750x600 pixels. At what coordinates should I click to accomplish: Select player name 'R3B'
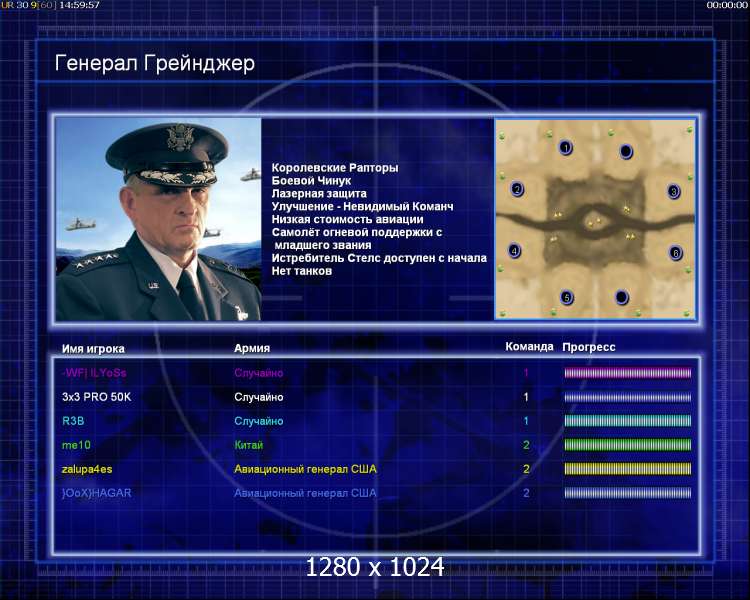click(x=73, y=421)
